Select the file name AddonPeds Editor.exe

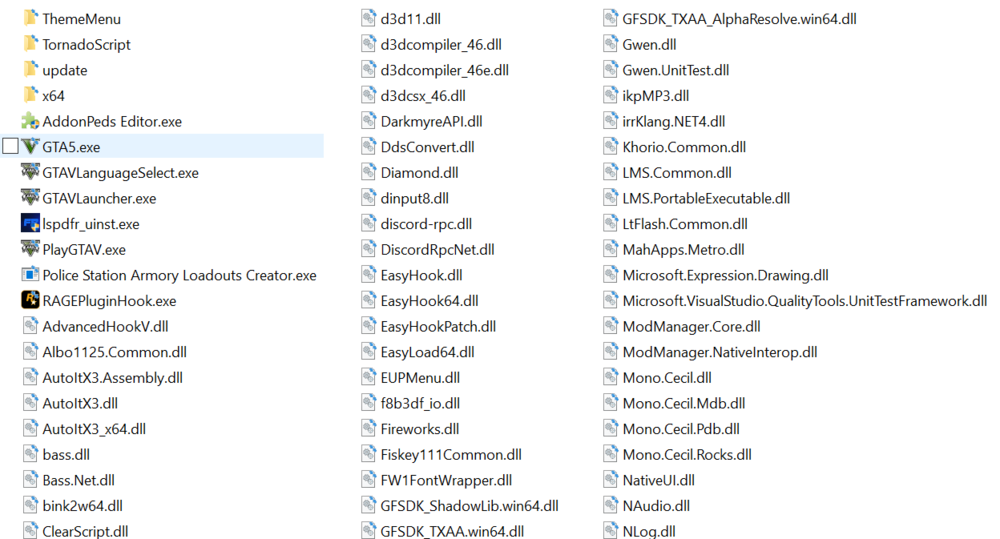coord(112,121)
